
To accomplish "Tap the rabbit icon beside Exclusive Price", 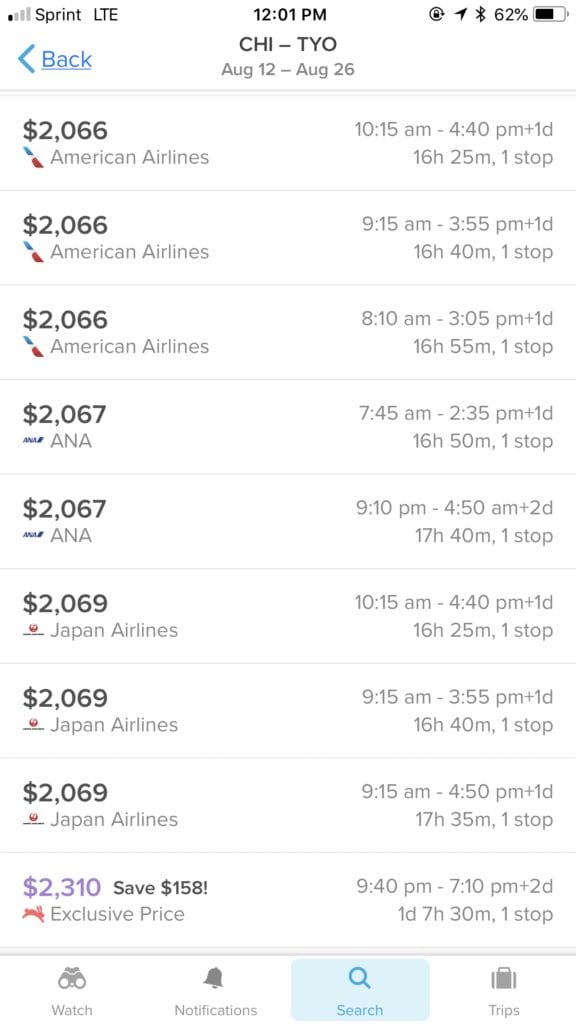I will 33,914.
